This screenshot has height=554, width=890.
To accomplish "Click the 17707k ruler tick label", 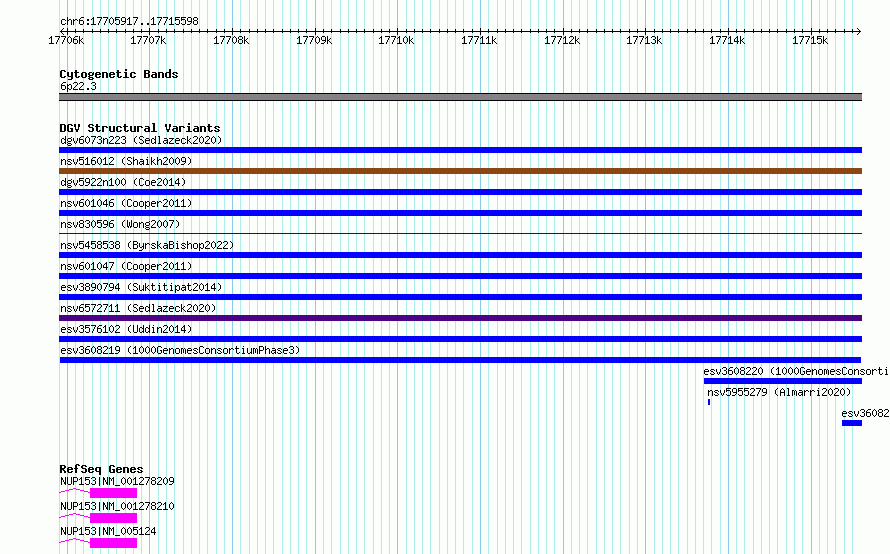I will [148, 40].
